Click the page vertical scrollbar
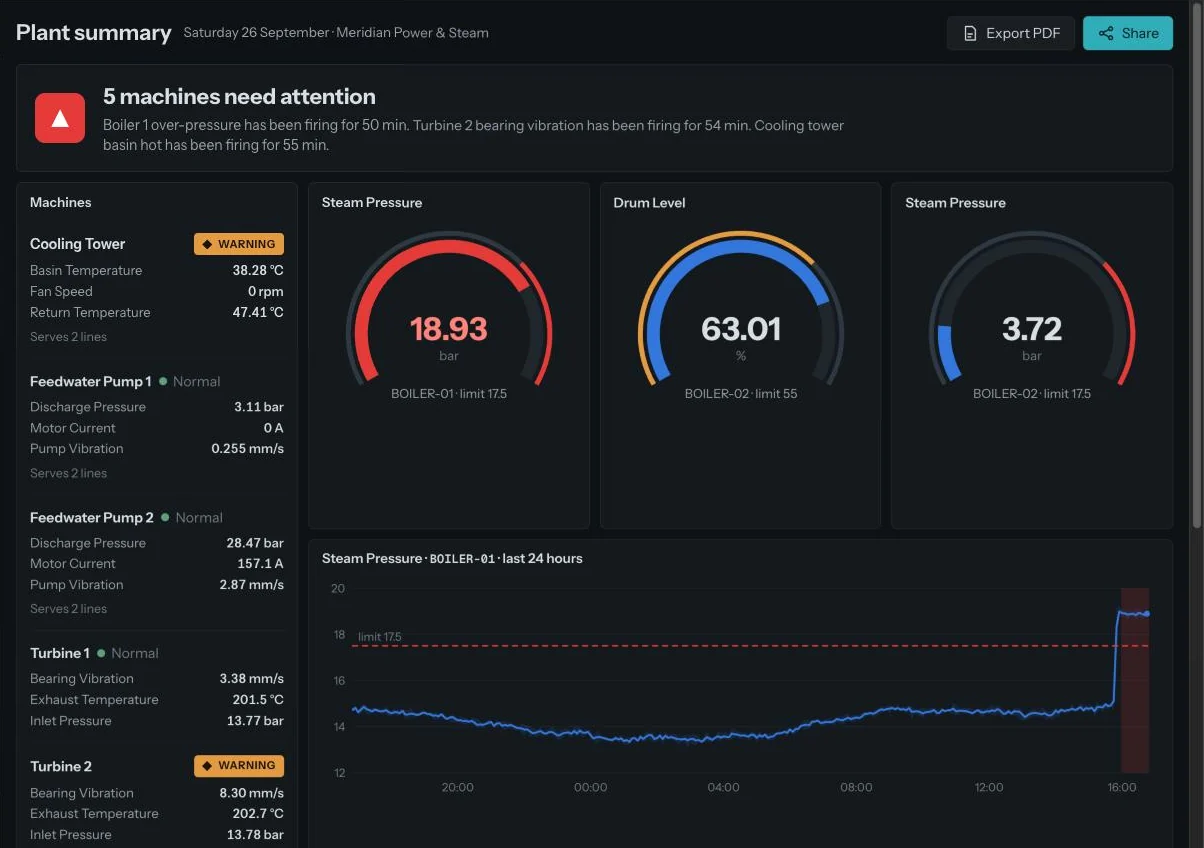Screen dimensions: 1204x848 pos(1198,265)
